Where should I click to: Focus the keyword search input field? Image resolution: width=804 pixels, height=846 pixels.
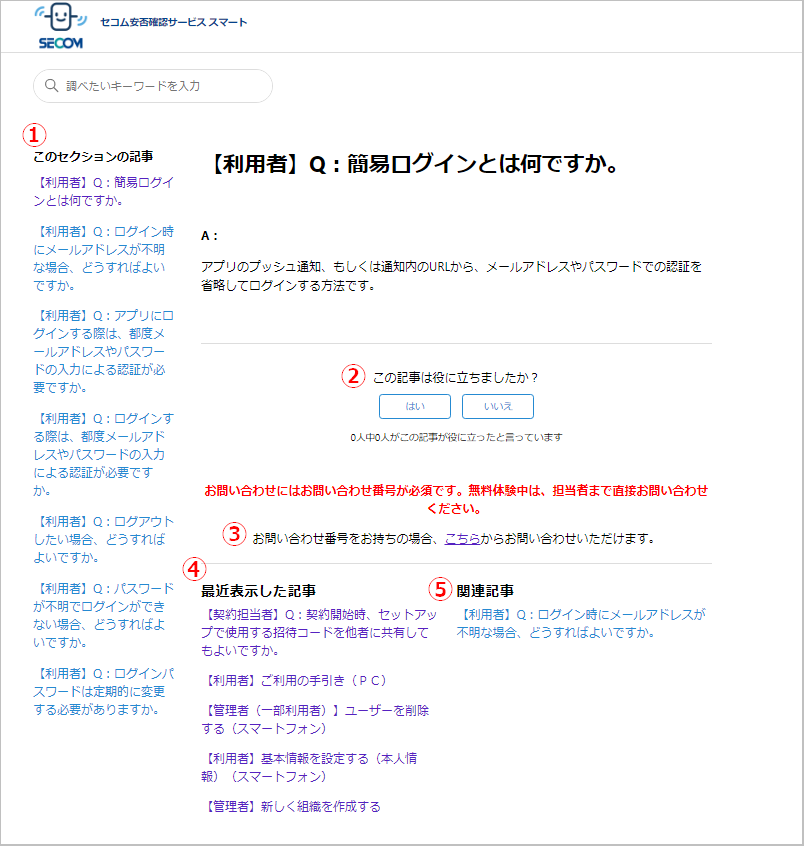(153, 86)
